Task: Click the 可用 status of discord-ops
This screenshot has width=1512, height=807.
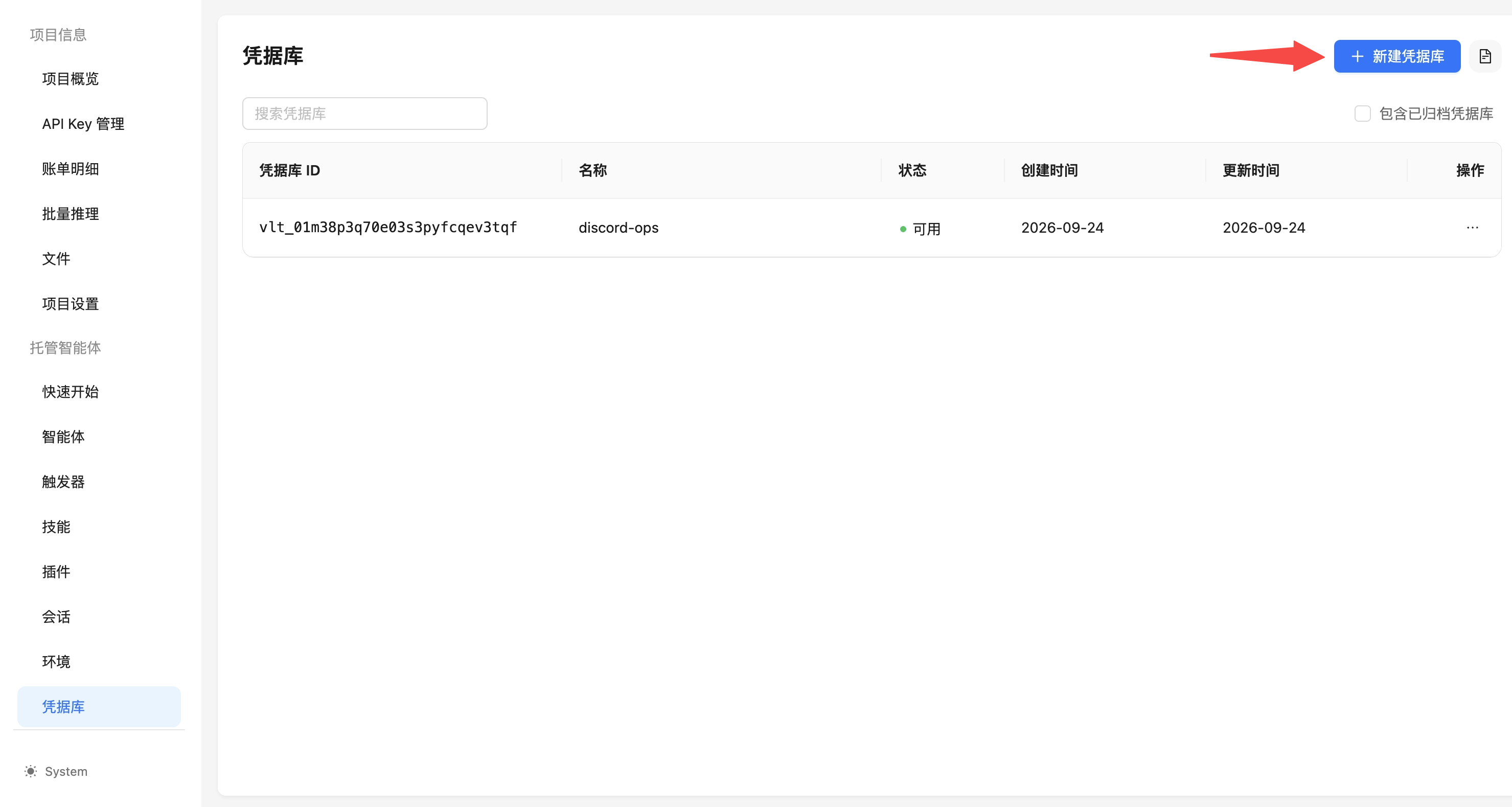Action: [x=921, y=229]
